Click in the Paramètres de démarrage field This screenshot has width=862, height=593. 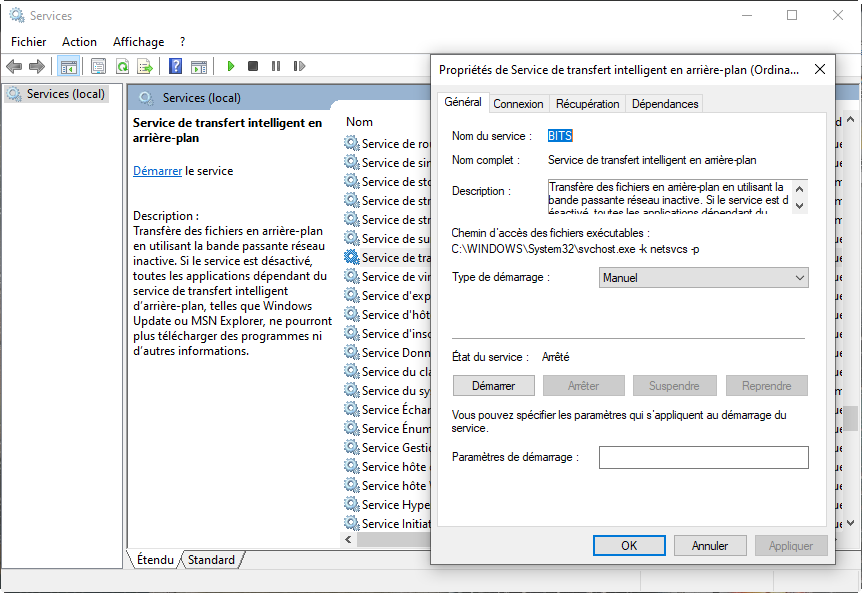click(x=703, y=457)
